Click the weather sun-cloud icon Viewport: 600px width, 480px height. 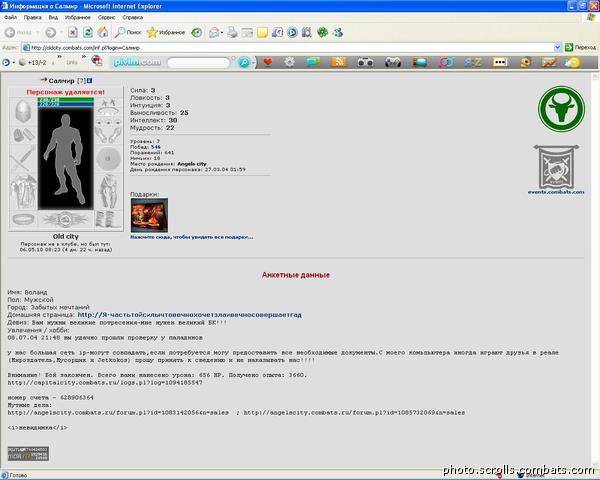(x=572, y=62)
